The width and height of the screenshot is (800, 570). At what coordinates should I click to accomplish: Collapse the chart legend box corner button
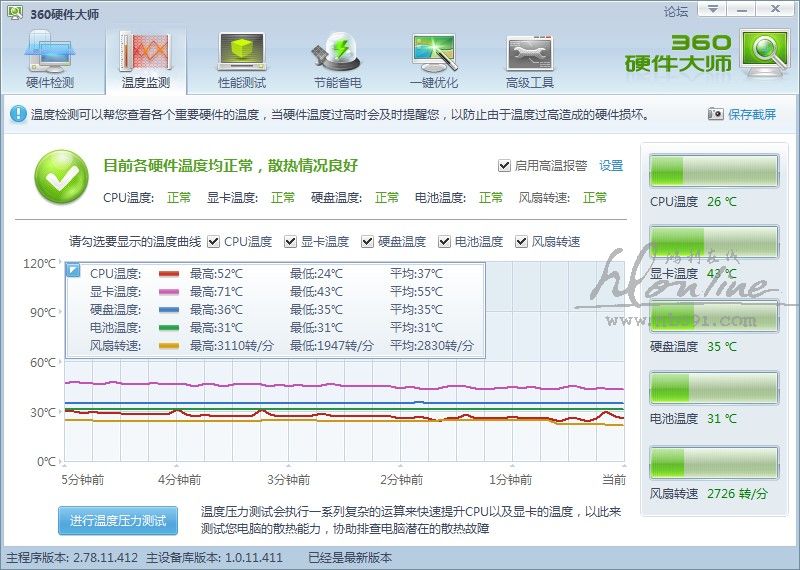tap(73, 270)
